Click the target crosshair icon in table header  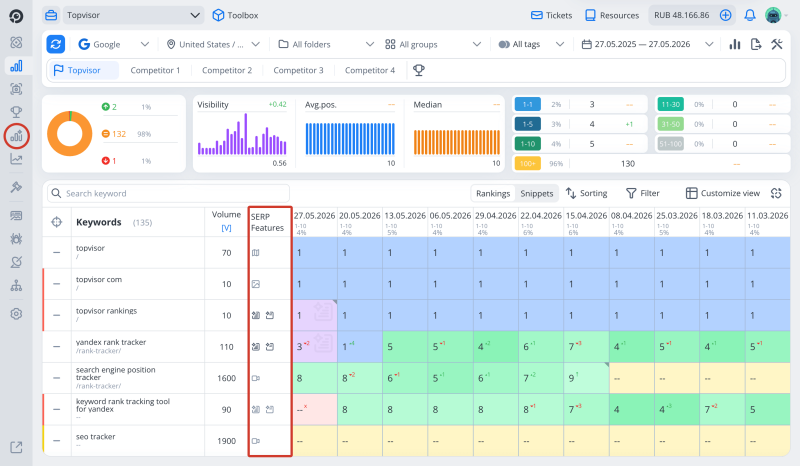click(57, 222)
